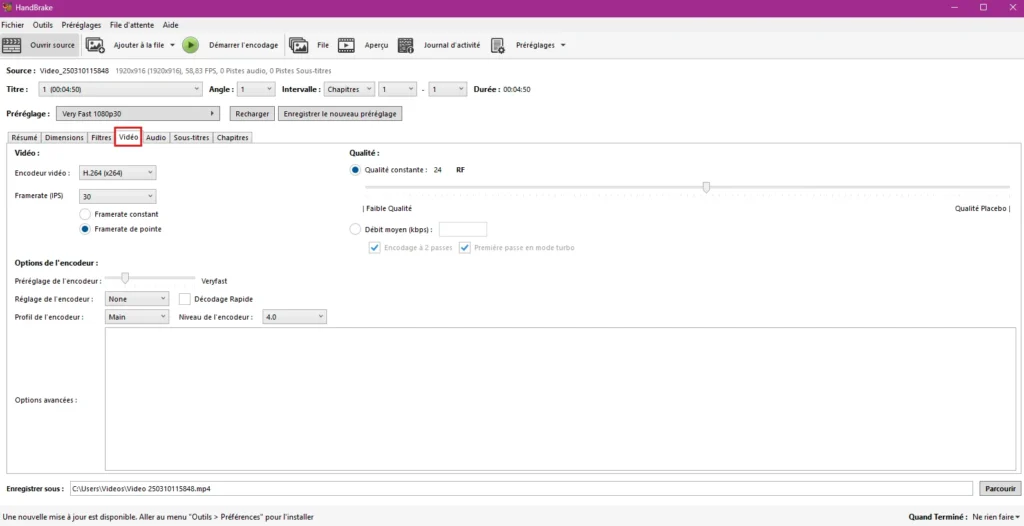Image resolution: width=1024 pixels, height=526 pixels.
Task: Switch to the Chapitres tab
Action: tap(232, 138)
